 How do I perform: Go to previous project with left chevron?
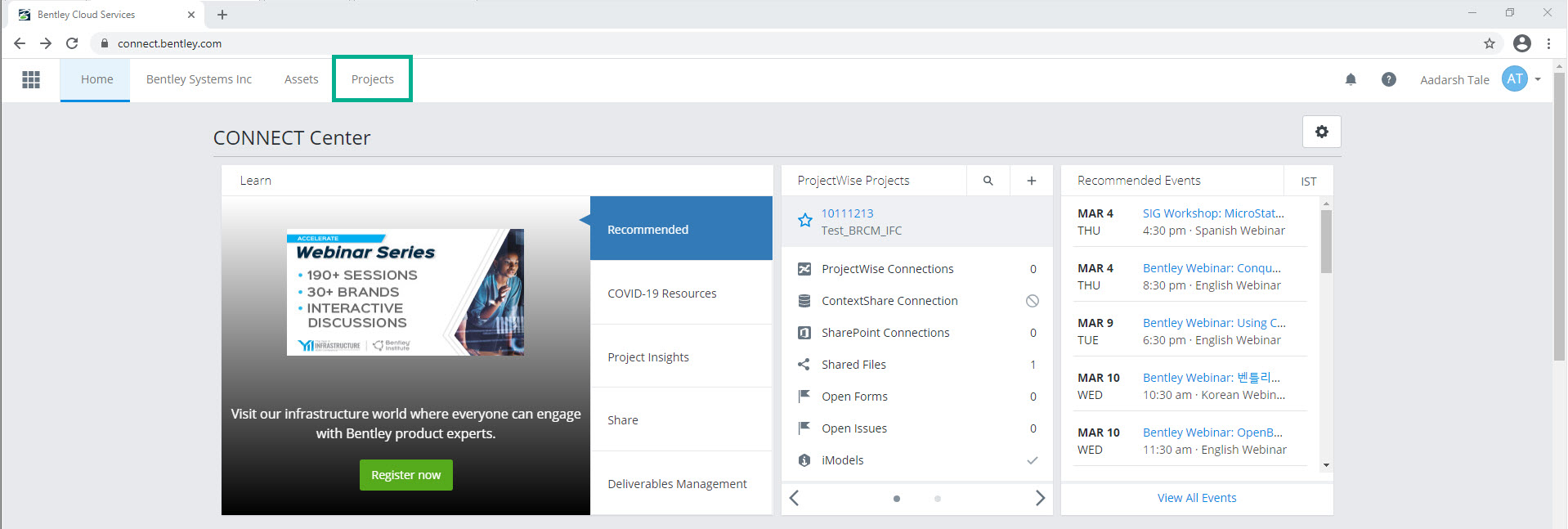794,498
